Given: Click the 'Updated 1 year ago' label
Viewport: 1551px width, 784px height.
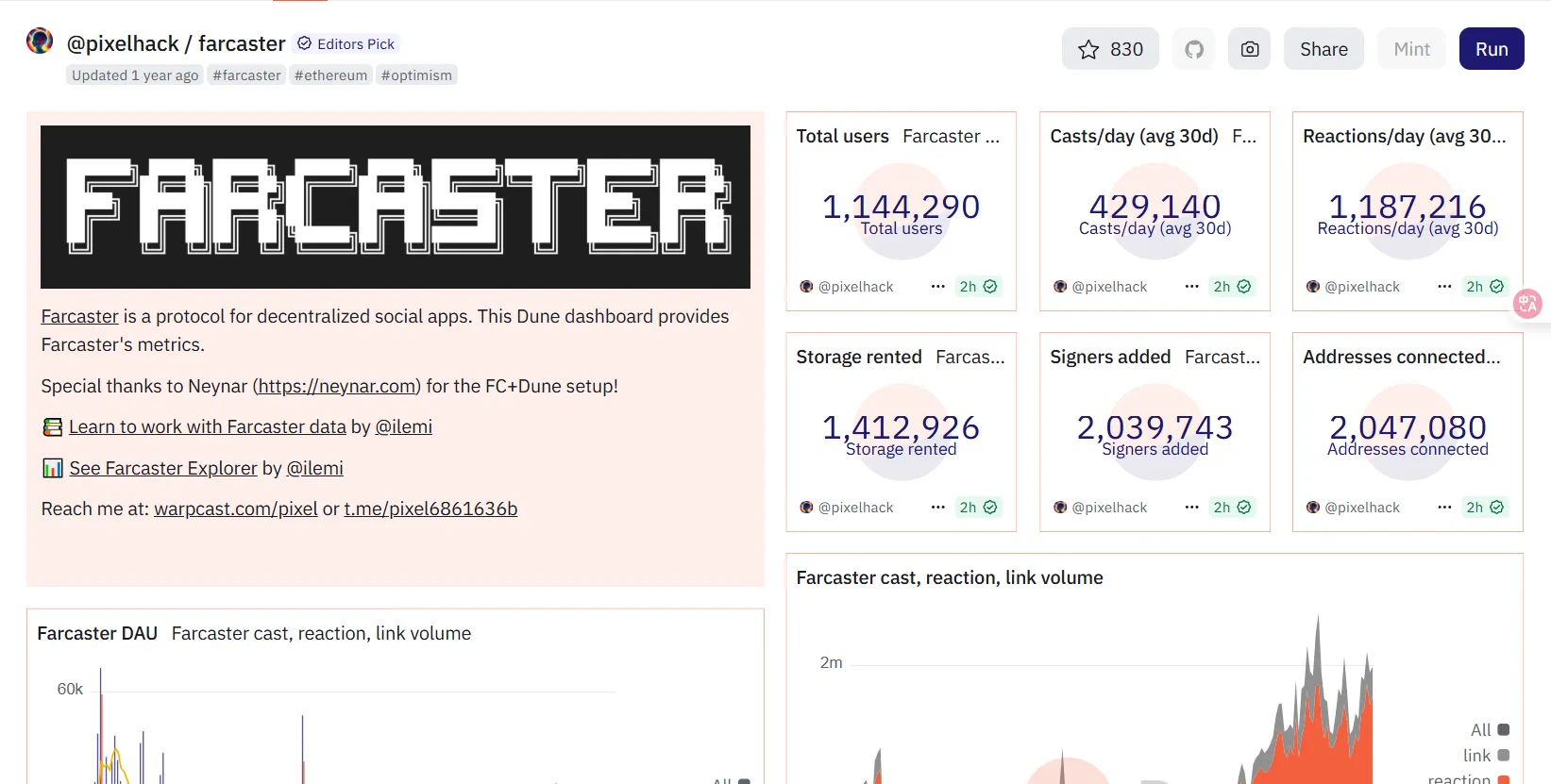Looking at the screenshot, I should 135,75.
